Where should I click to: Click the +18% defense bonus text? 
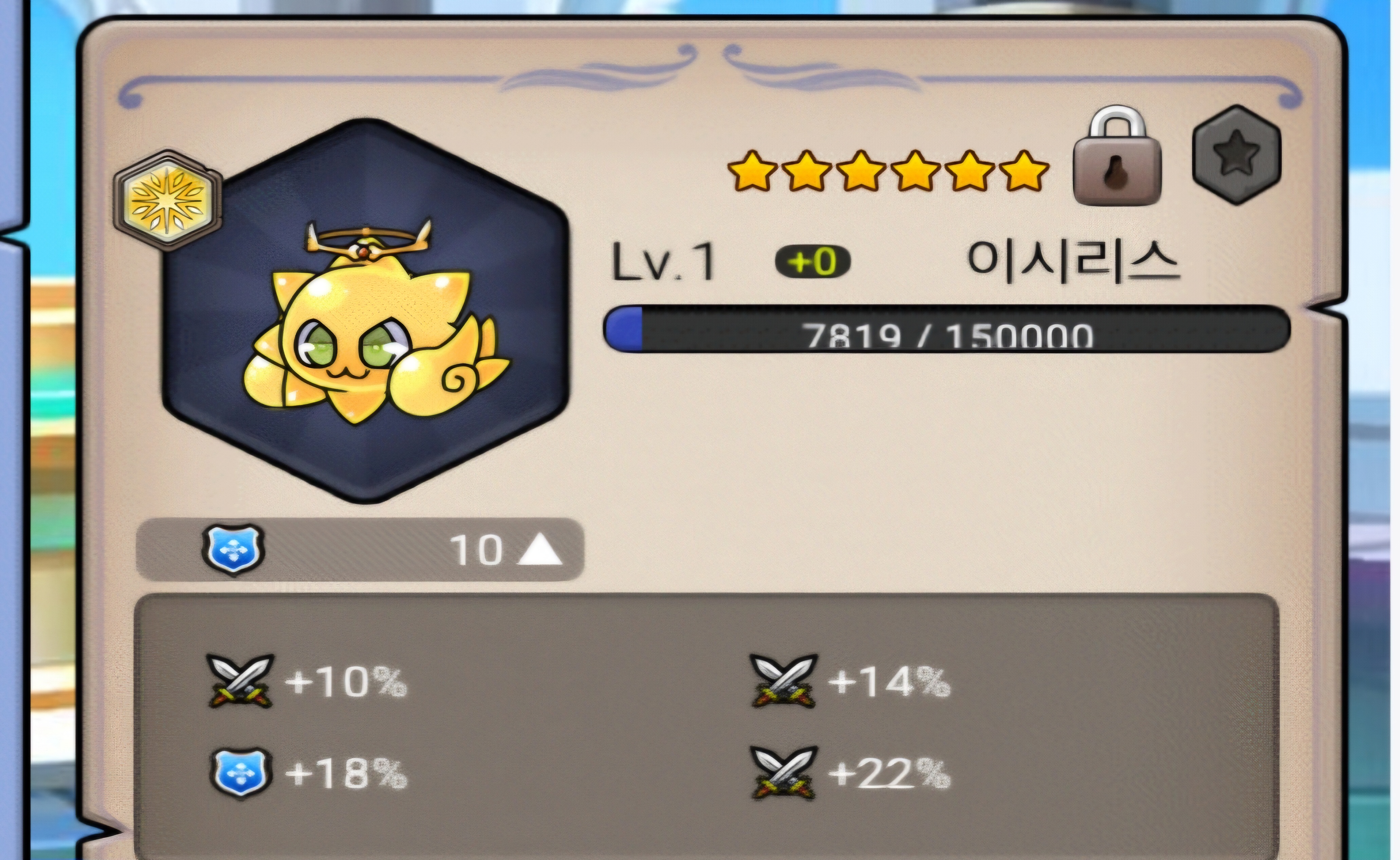(346, 773)
